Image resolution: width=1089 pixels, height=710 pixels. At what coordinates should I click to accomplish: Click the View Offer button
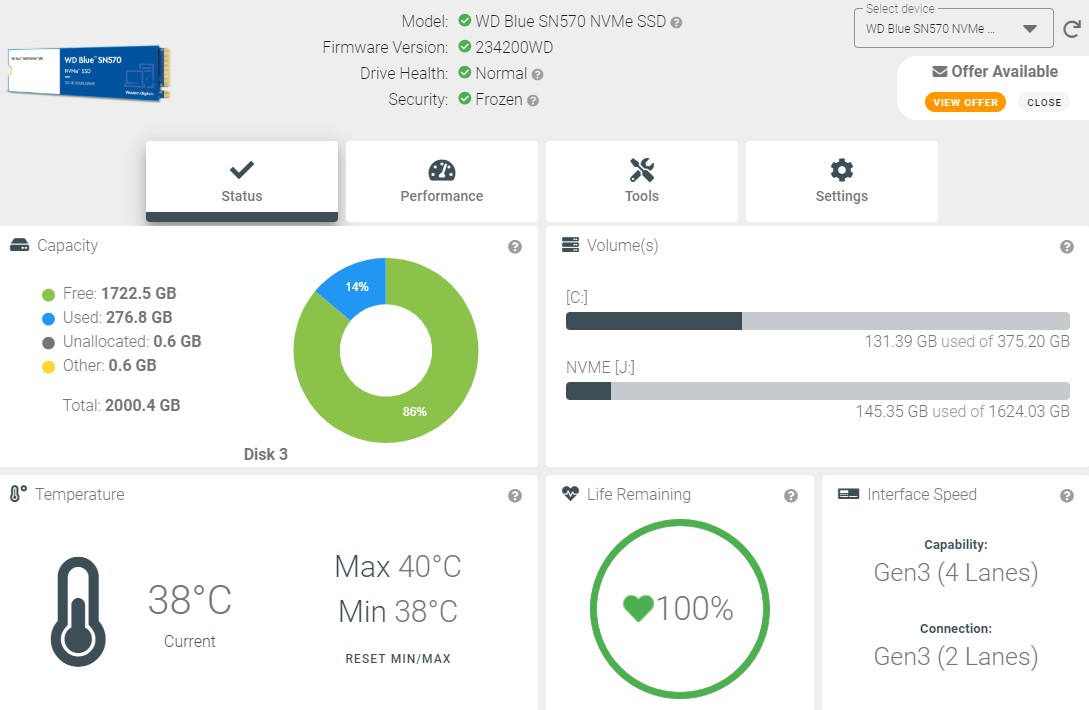[965, 102]
